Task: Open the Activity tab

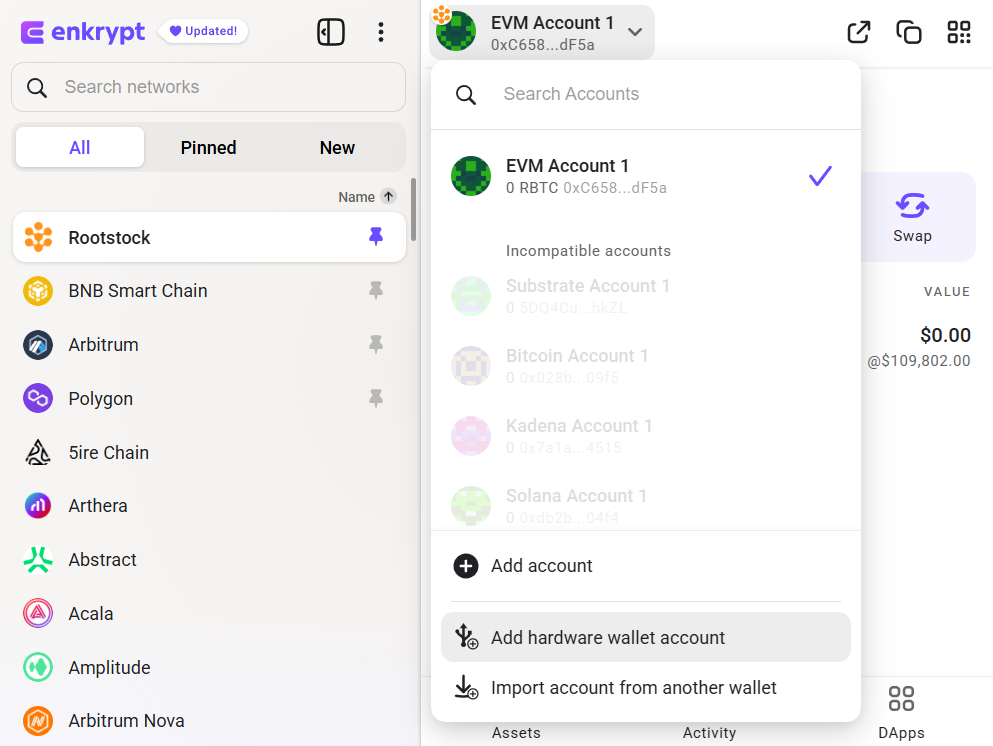Action: pos(709,733)
